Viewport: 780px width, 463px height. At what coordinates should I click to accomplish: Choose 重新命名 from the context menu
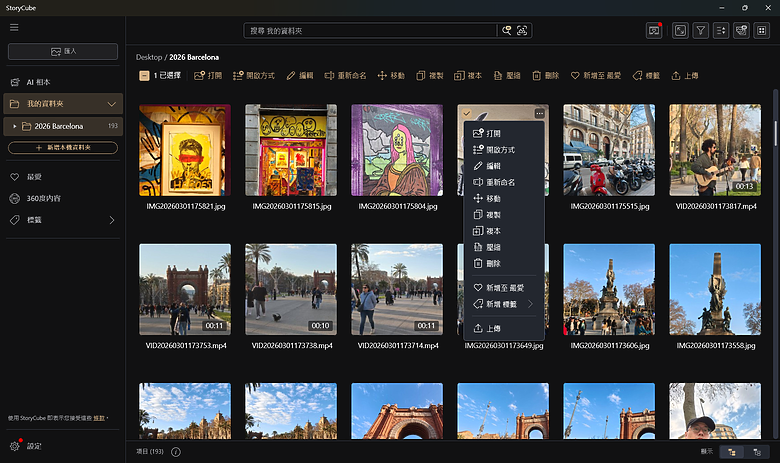[x=499, y=182]
